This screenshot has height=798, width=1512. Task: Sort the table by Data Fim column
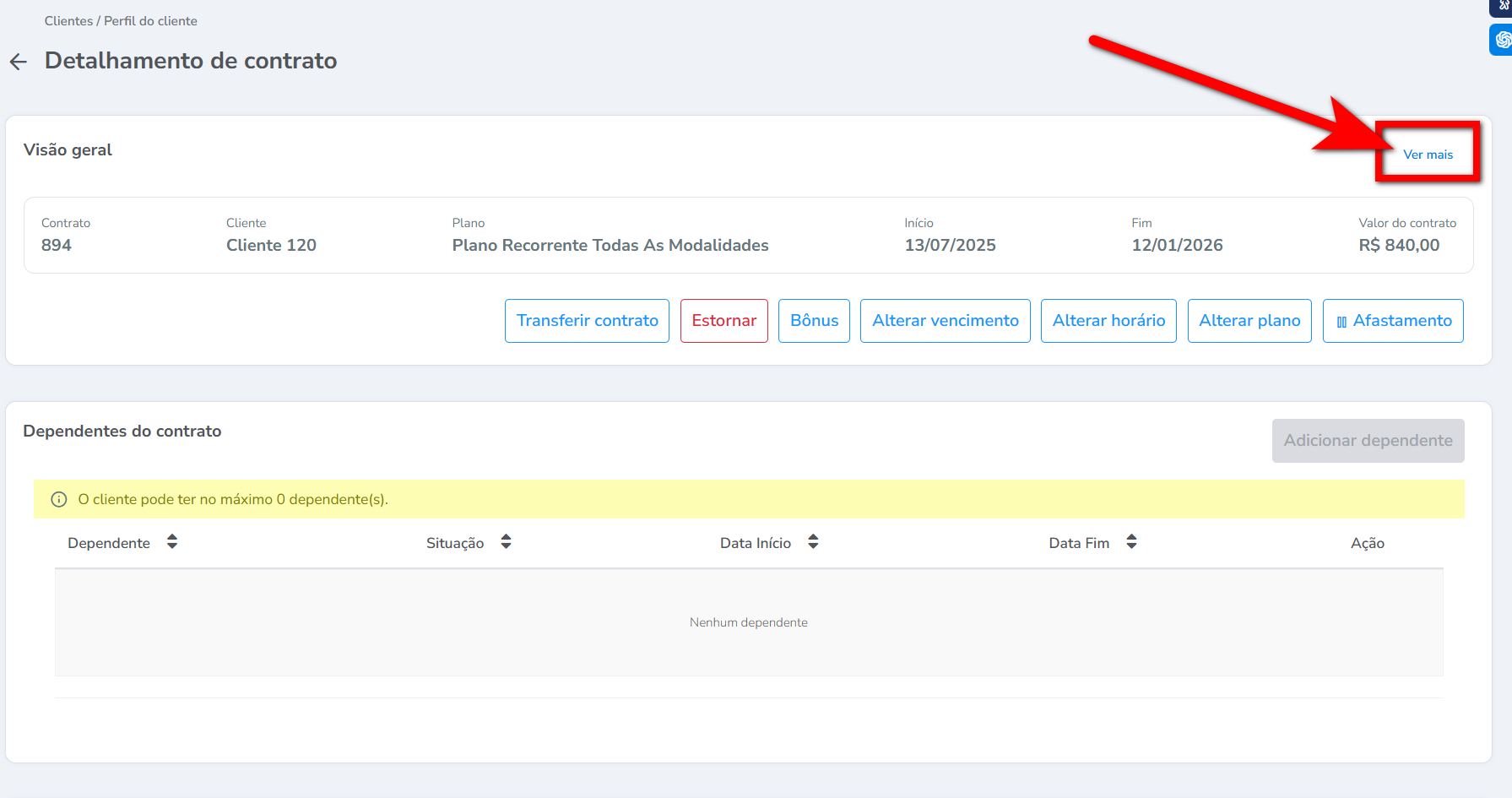click(1131, 542)
